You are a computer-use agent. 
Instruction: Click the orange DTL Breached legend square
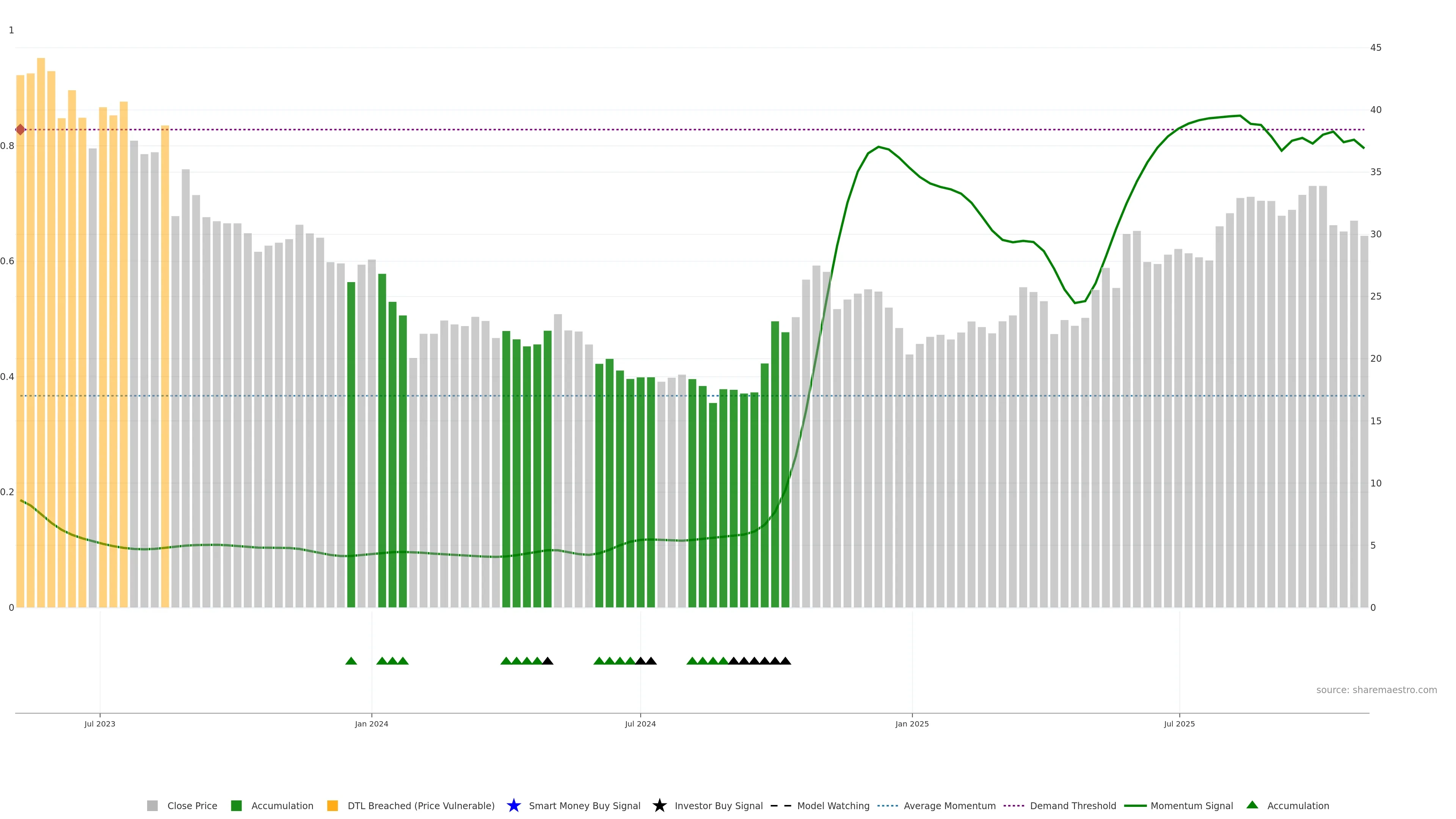click(x=333, y=805)
